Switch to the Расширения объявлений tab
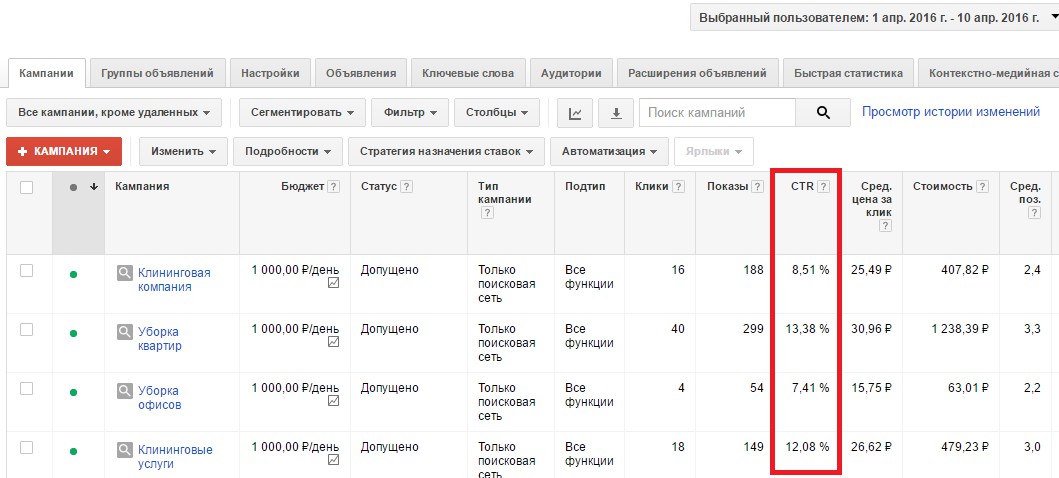1059x478 pixels. [698, 73]
